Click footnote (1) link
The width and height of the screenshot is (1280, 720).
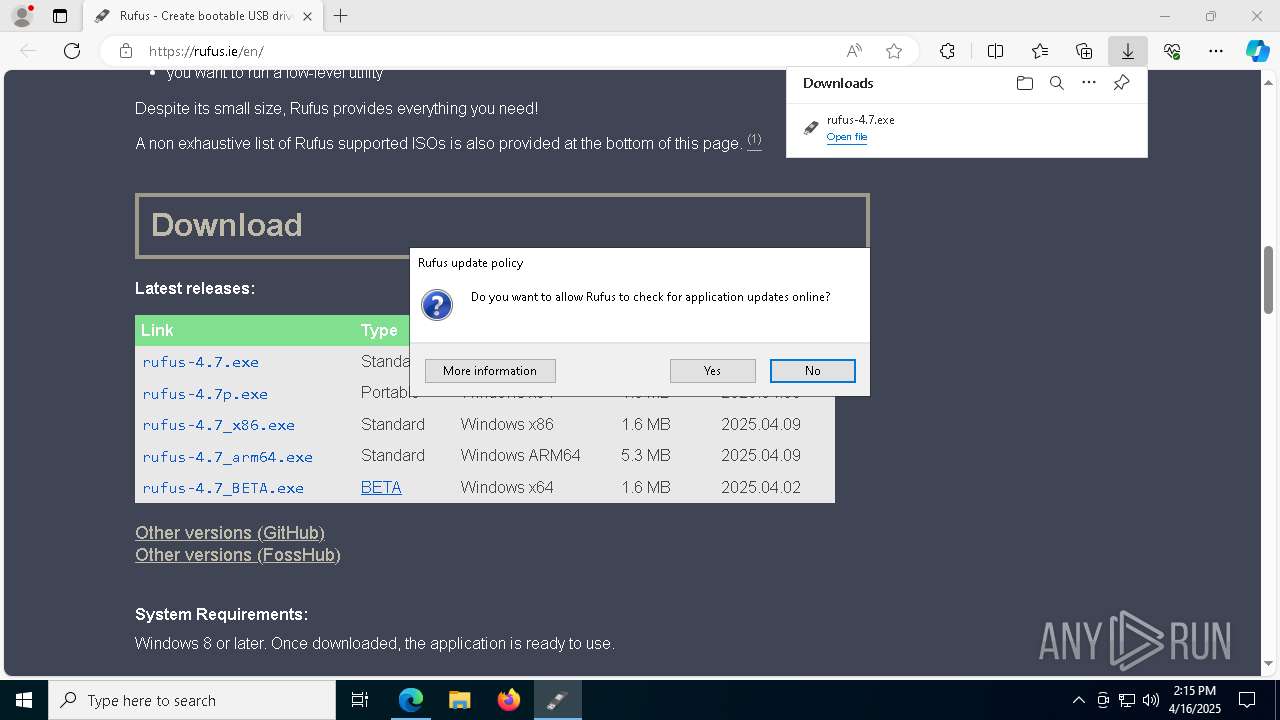(x=754, y=140)
